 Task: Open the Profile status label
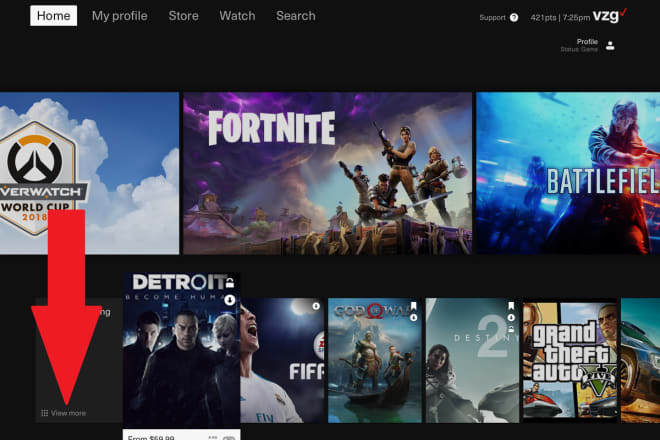pos(579,45)
